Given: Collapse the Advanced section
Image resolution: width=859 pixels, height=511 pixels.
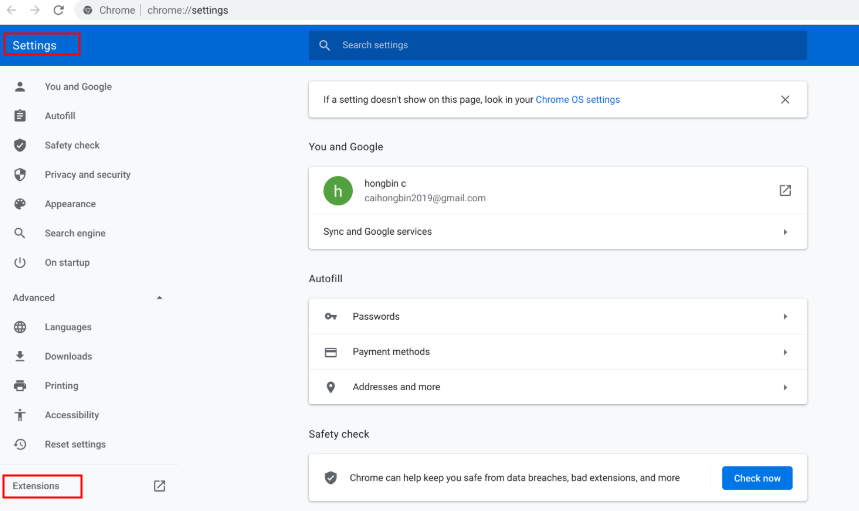Looking at the screenshot, I should [159, 298].
